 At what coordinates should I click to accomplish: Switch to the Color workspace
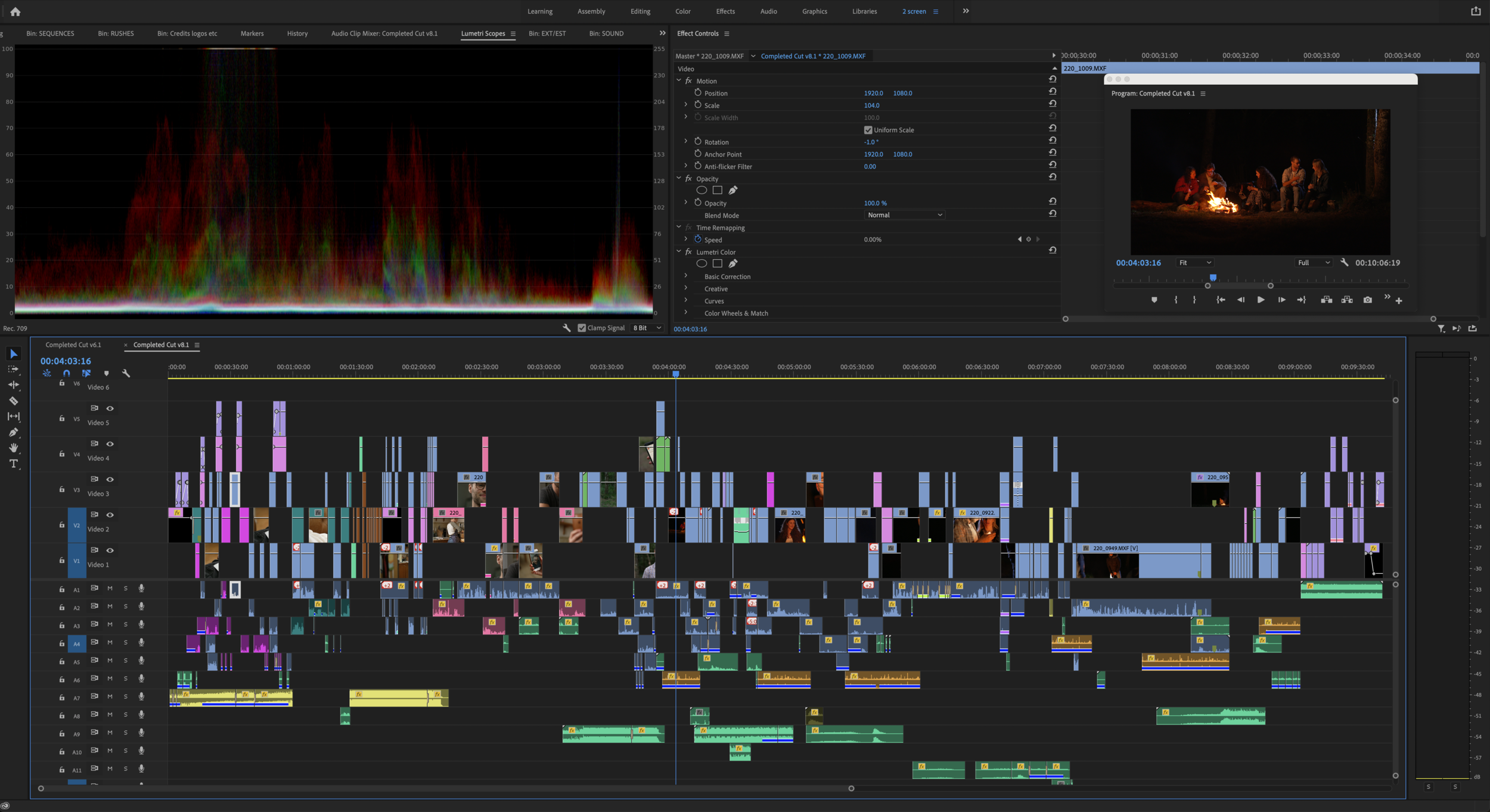coord(682,11)
